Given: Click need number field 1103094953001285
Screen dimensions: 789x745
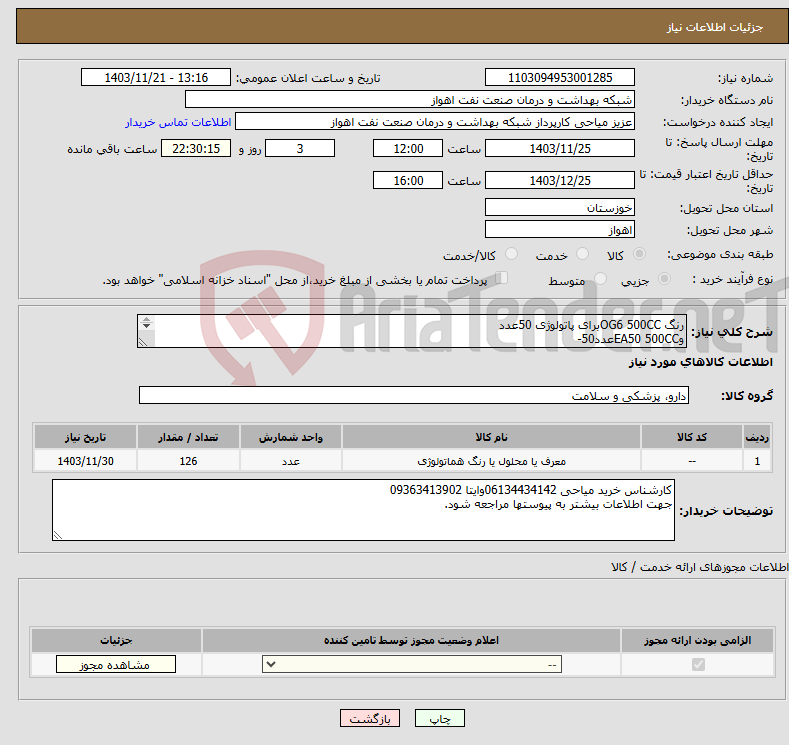Looking at the screenshot, I should (560, 77).
